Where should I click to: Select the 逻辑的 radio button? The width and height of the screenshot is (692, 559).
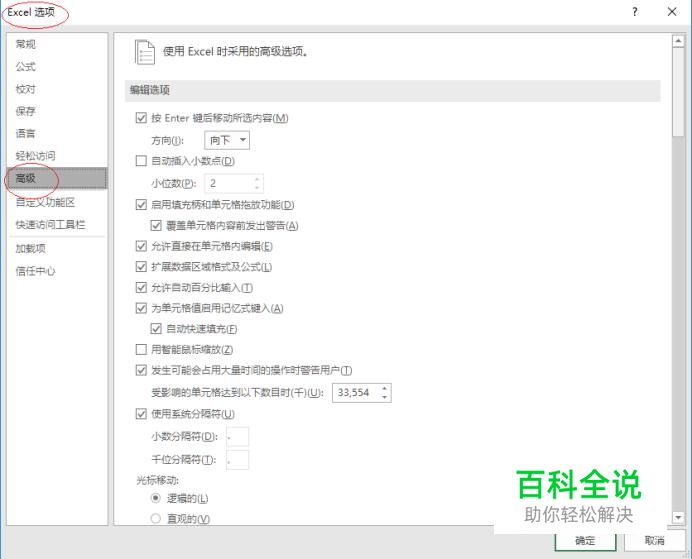click(x=155, y=498)
